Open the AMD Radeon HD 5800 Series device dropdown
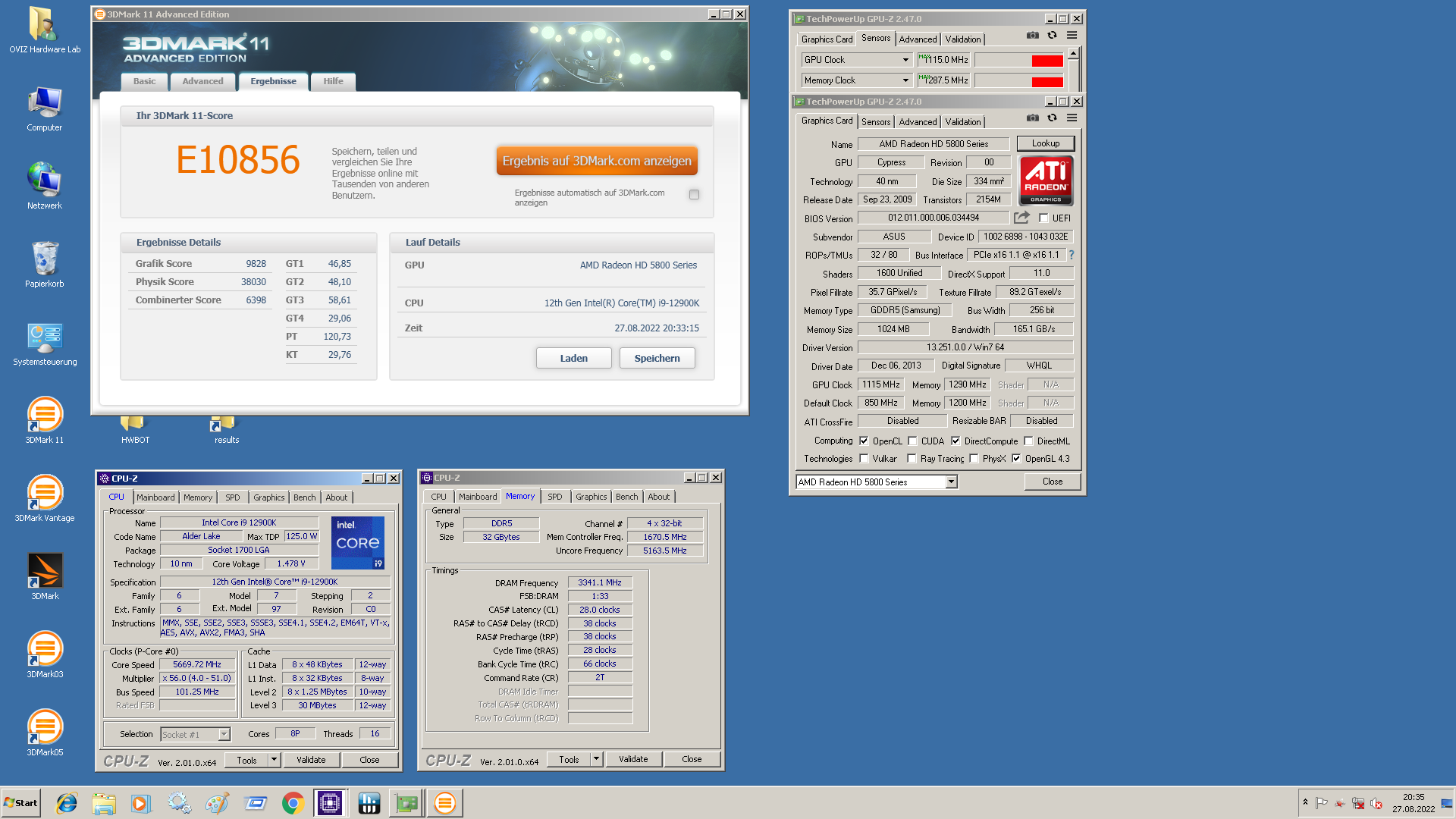The width and height of the screenshot is (1456, 819). click(x=951, y=482)
